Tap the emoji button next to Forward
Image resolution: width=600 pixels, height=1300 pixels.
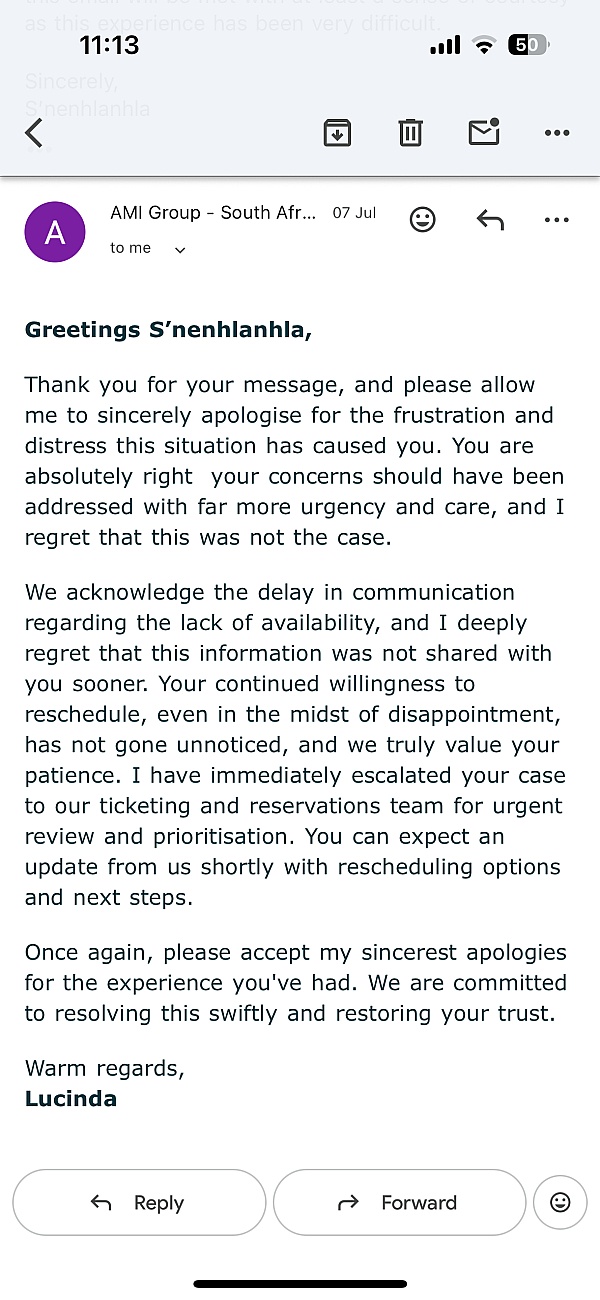[560, 1202]
